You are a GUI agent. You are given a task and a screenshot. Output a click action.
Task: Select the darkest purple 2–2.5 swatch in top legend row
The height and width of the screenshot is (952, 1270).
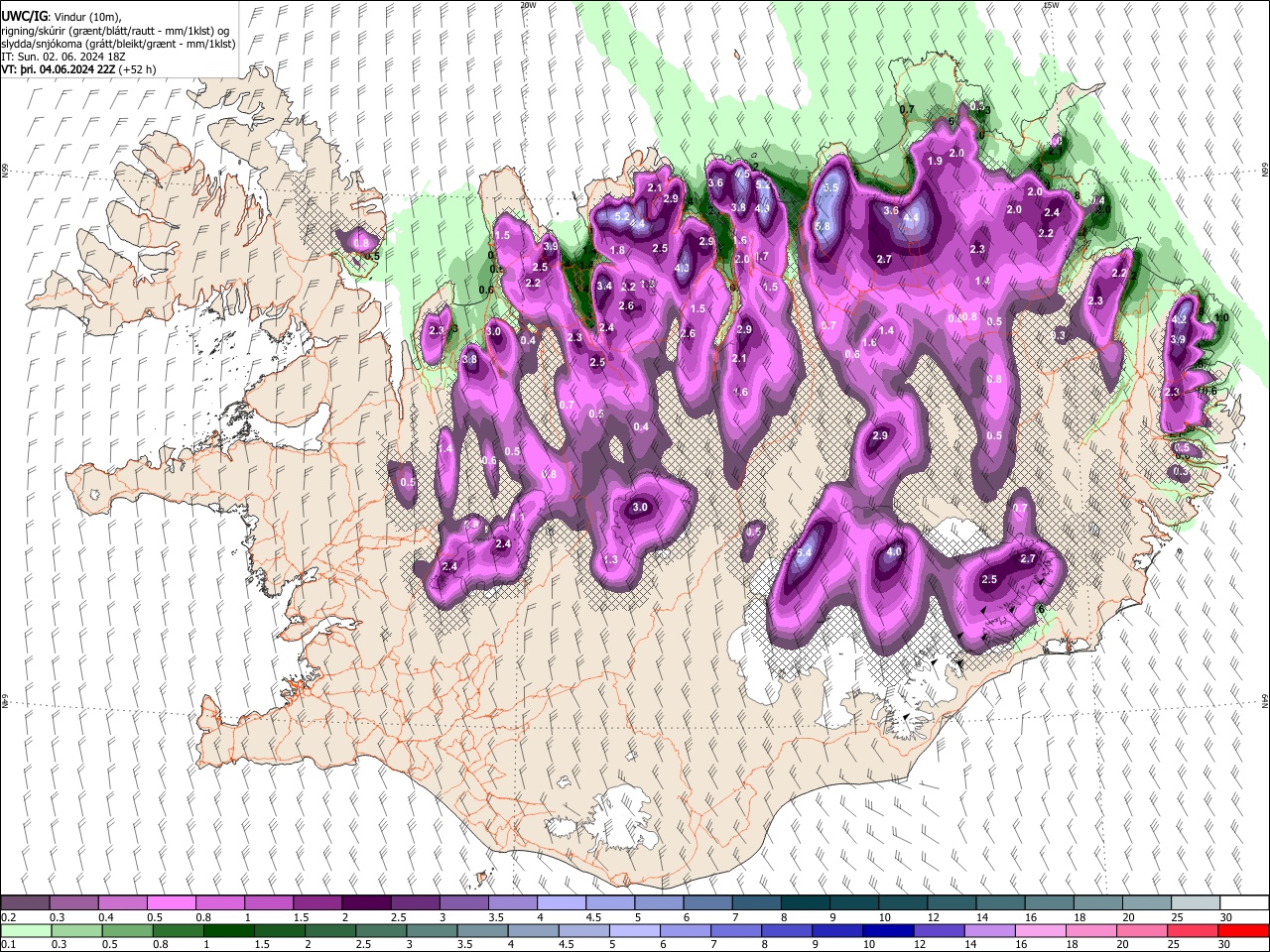365,902
